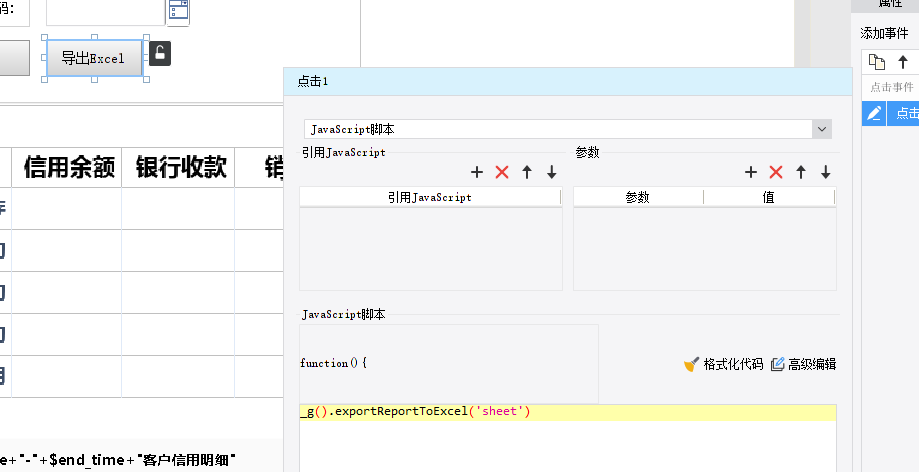Viewport: 919px width, 472px height.
Task: Click the empty cell under 信用余额
Action: 67,209
